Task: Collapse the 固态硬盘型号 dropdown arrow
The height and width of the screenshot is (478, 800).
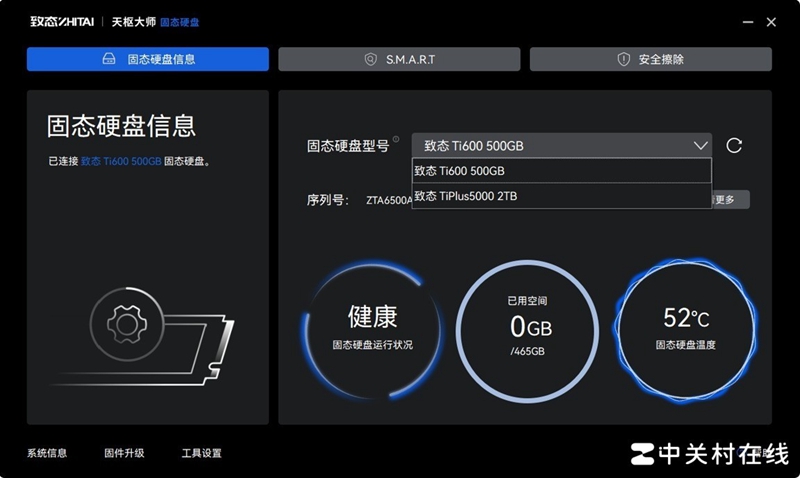Action: click(x=701, y=146)
